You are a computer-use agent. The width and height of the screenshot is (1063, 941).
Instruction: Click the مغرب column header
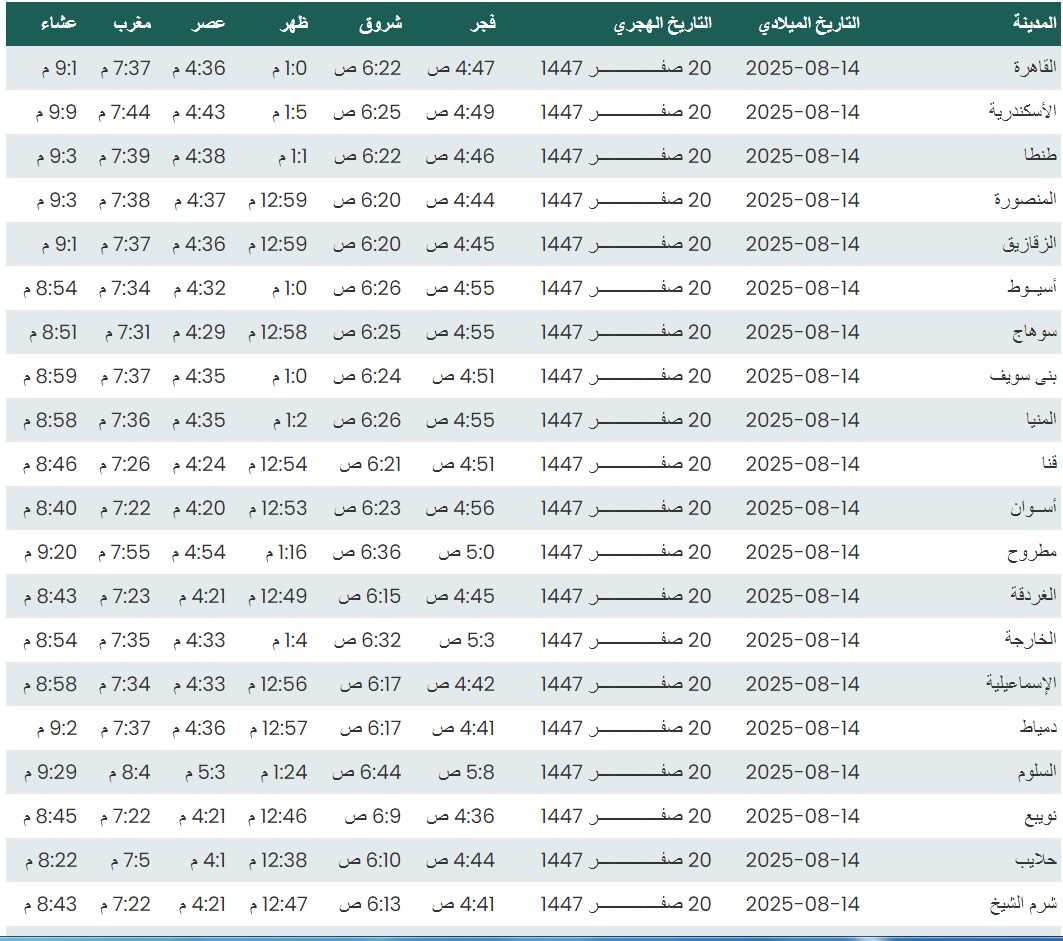point(134,24)
